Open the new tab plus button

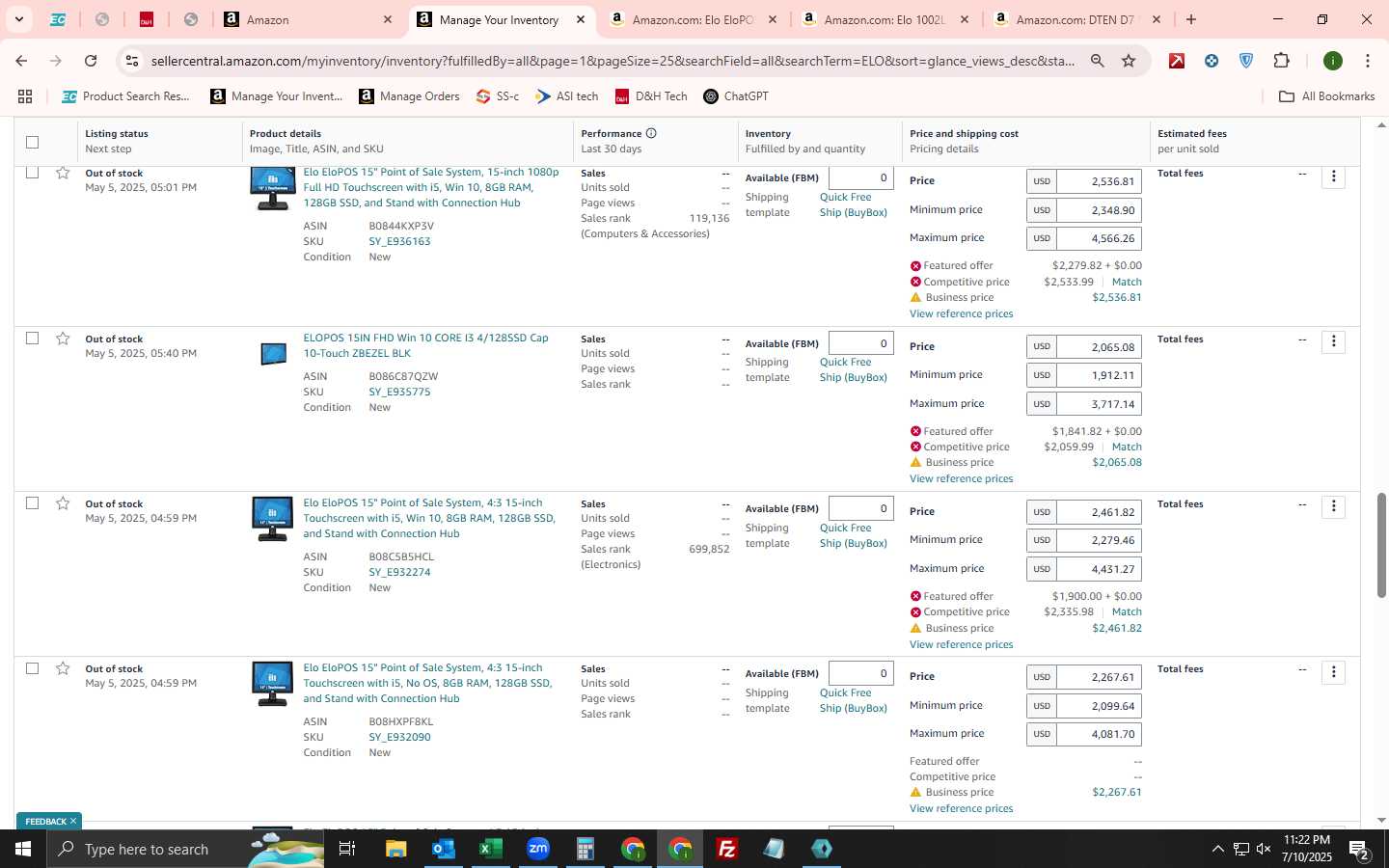tap(1191, 19)
